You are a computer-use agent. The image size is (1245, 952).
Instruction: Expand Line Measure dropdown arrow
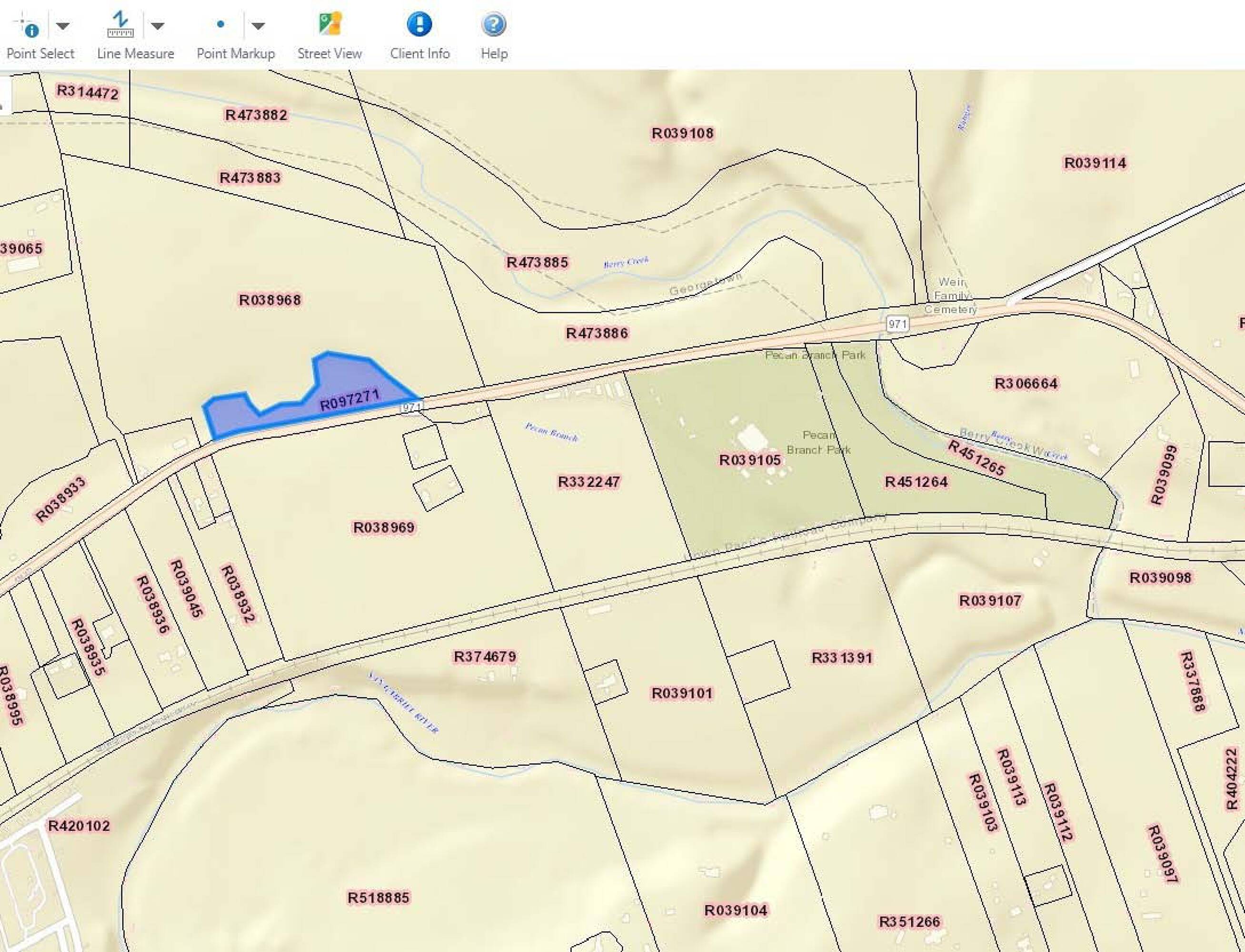coord(158,26)
